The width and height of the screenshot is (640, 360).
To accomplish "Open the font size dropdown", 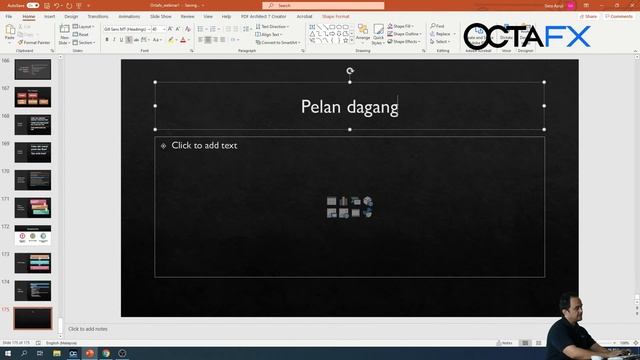I will click(x=158, y=29).
